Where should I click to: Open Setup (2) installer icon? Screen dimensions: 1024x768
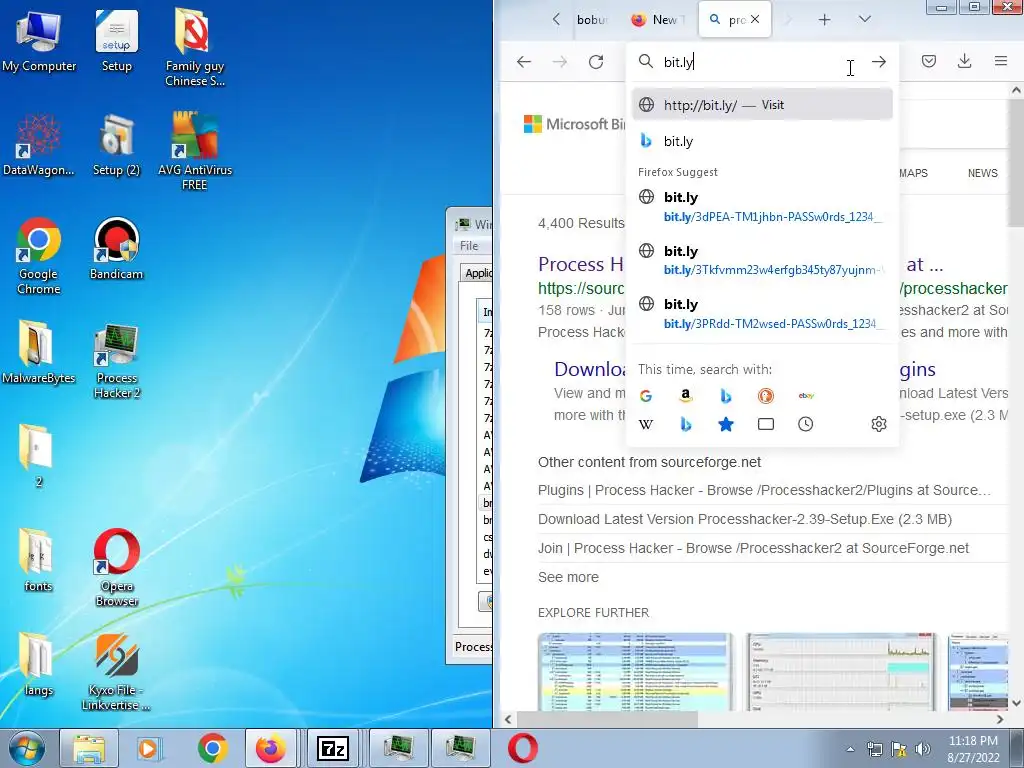[x=116, y=145]
